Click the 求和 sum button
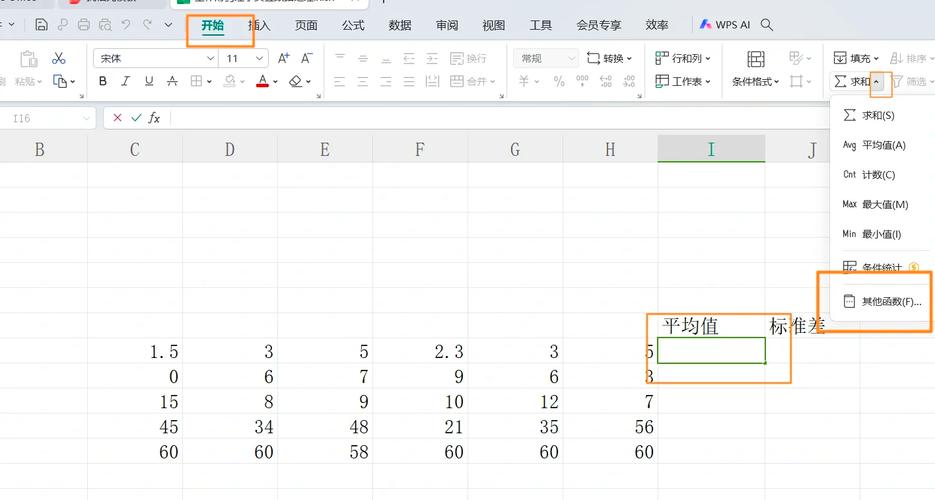 851,81
